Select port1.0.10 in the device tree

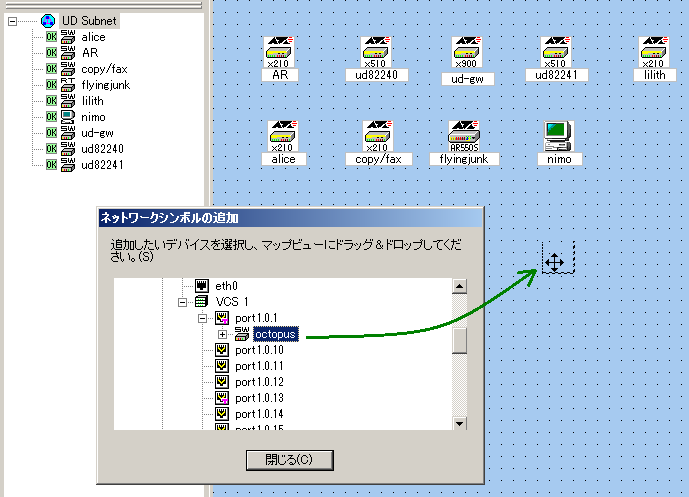259,350
